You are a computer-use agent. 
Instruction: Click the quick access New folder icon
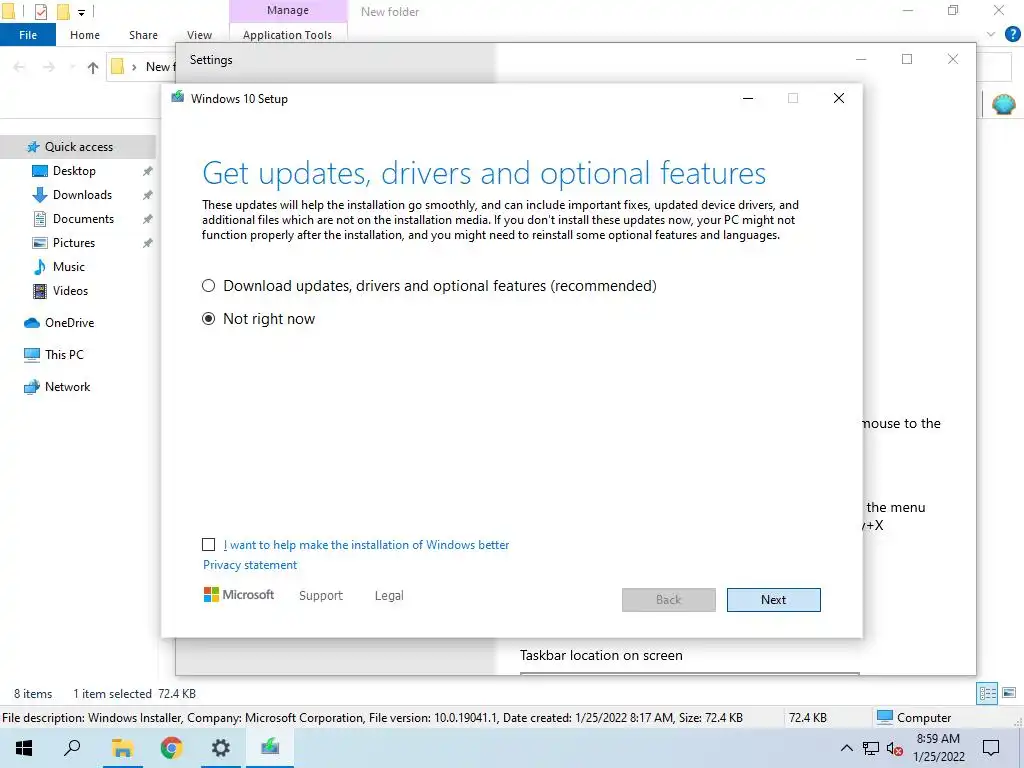63,11
